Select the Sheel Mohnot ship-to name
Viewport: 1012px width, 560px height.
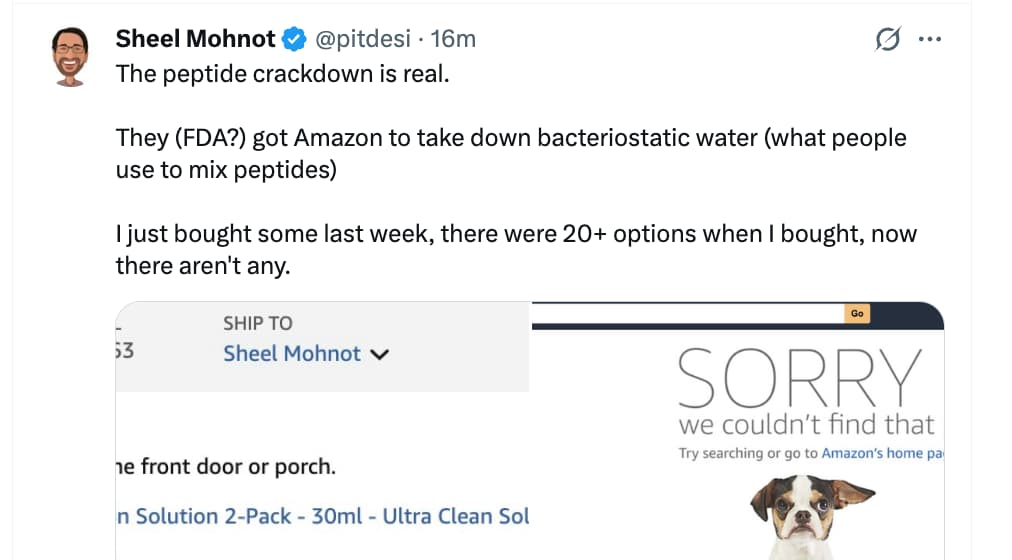point(291,353)
